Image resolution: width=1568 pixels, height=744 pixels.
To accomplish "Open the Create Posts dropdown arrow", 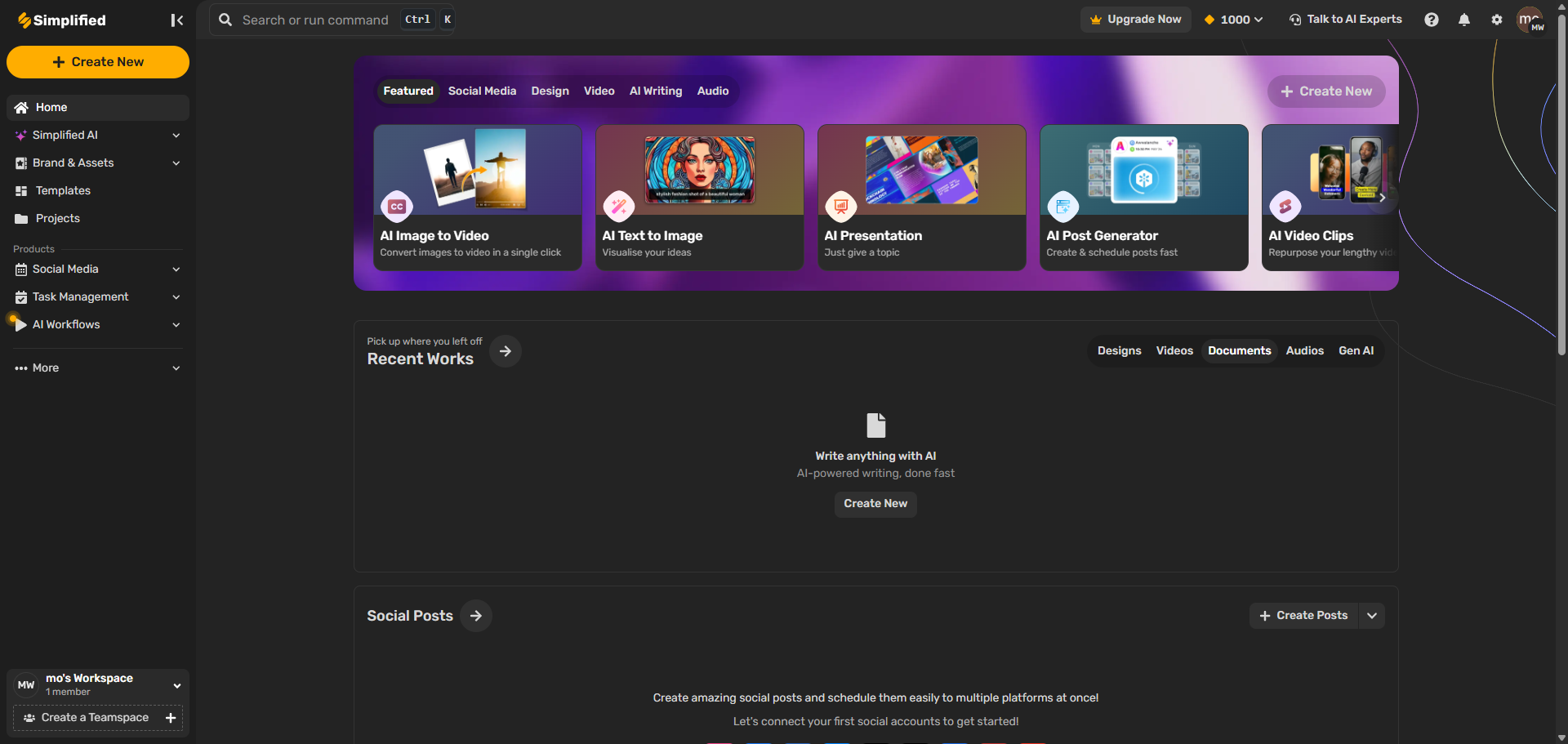I will (x=1372, y=616).
